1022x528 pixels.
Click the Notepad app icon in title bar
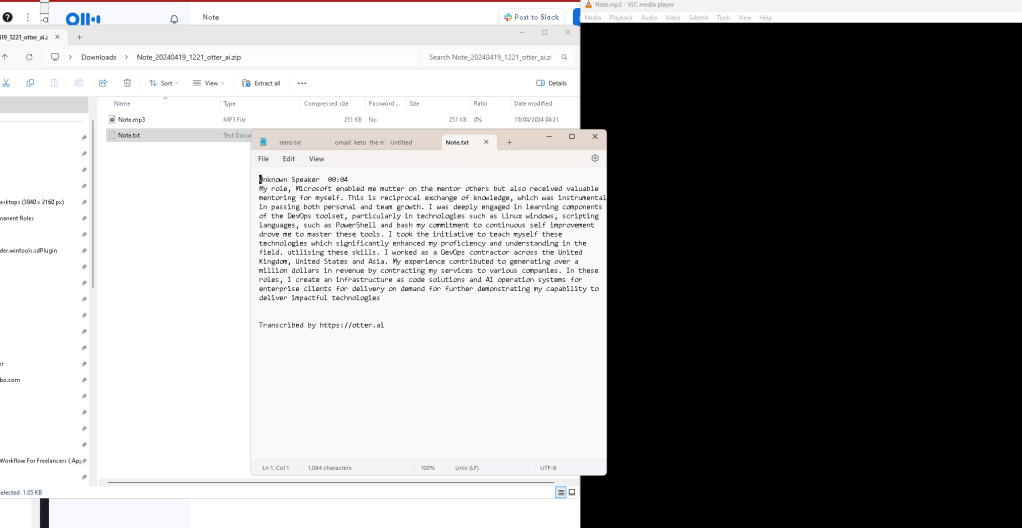[263, 142]
